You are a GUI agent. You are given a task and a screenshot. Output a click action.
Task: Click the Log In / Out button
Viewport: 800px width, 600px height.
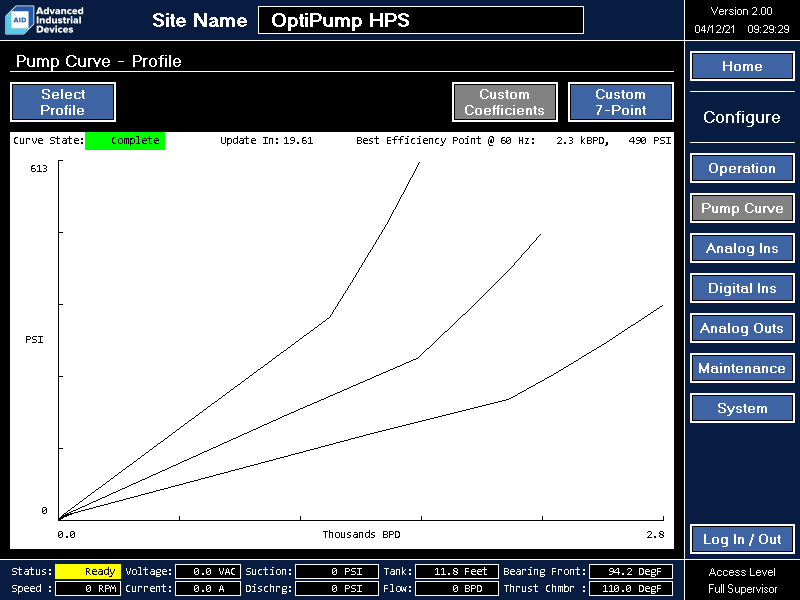(742, 539)
